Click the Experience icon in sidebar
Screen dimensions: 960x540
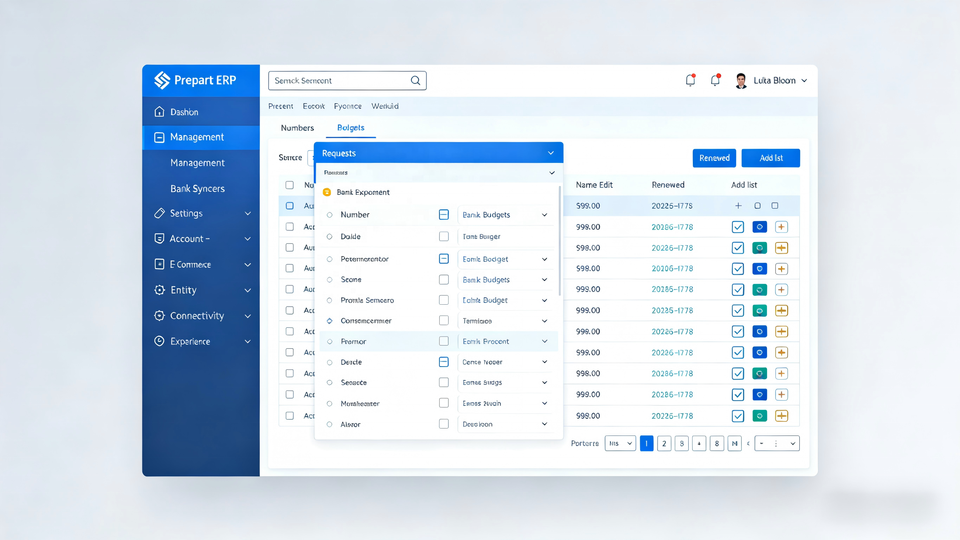159,341
